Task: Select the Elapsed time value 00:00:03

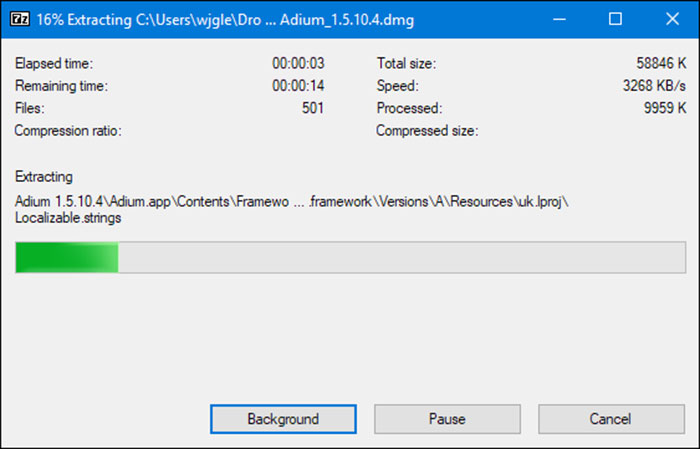Action: click(x=298, y=64)
